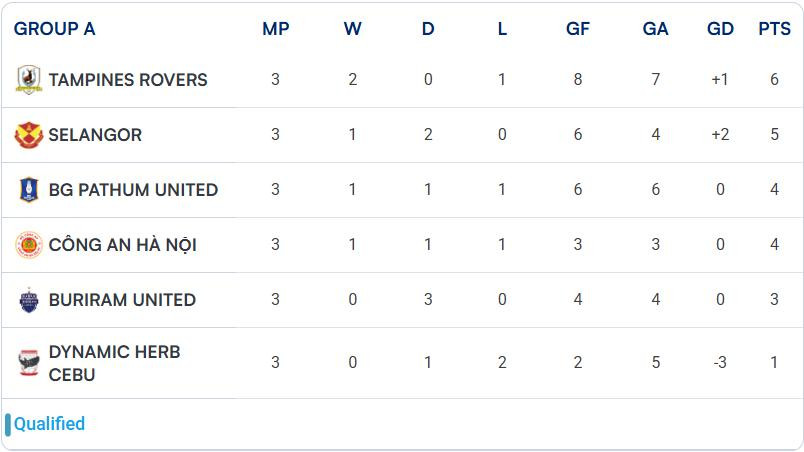Open the Dynamic Herb Cebu team
Viewport: 804px width, 452px height.
(x=114, y=363)
